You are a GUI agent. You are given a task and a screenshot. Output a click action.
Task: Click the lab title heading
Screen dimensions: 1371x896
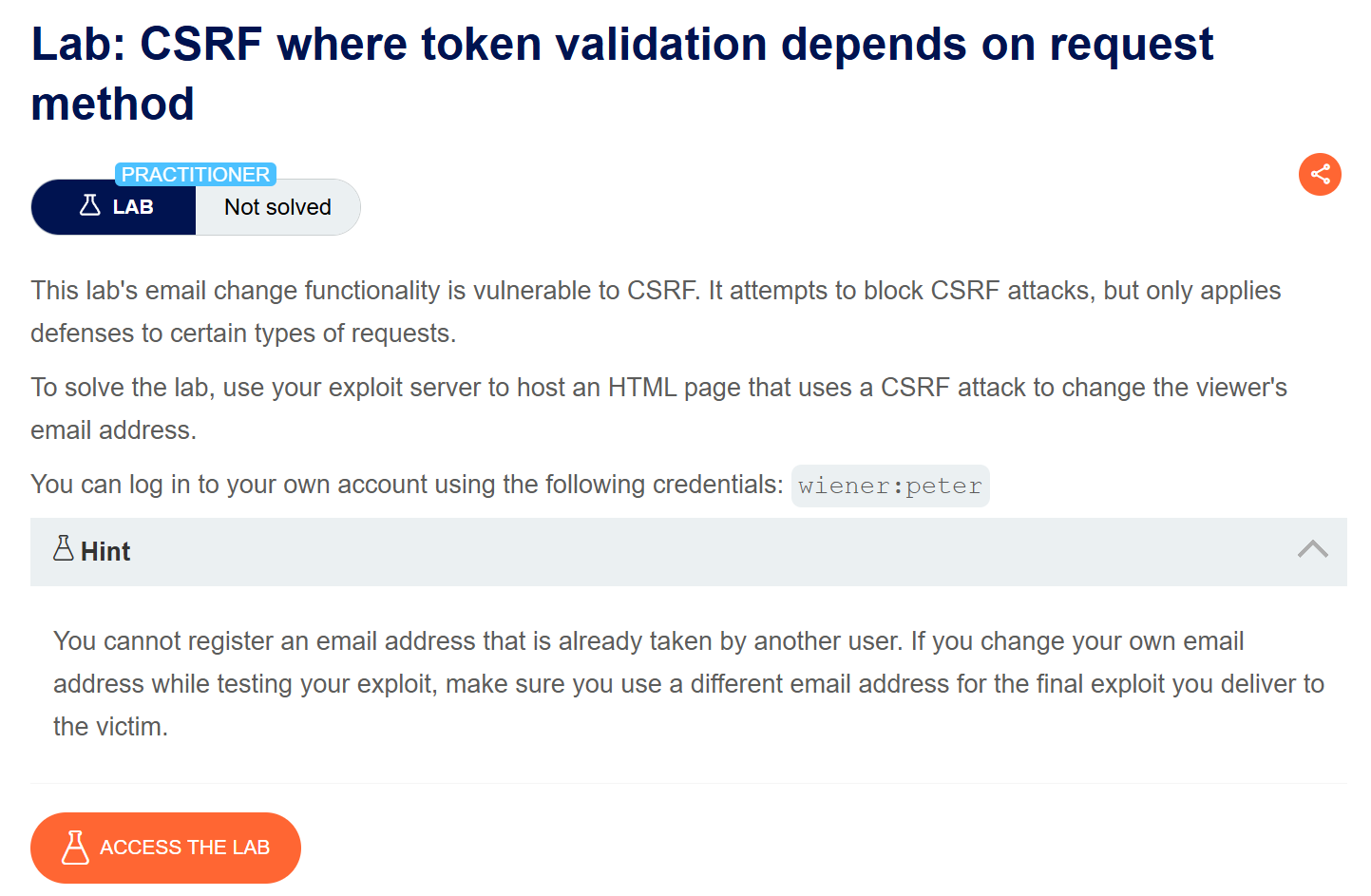[621, 46]
